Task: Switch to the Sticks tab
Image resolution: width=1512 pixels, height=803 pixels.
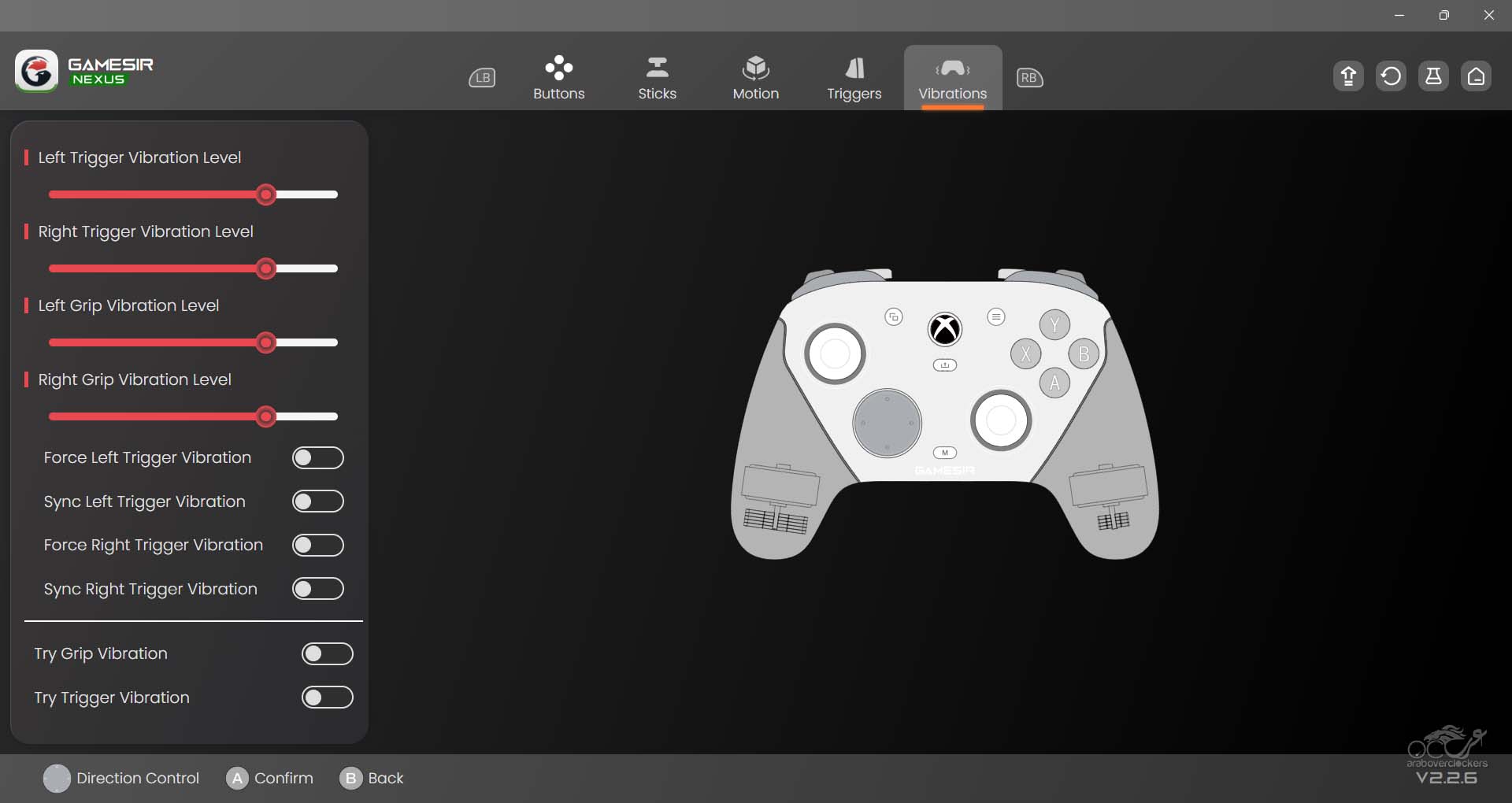Action: point(657,78)
